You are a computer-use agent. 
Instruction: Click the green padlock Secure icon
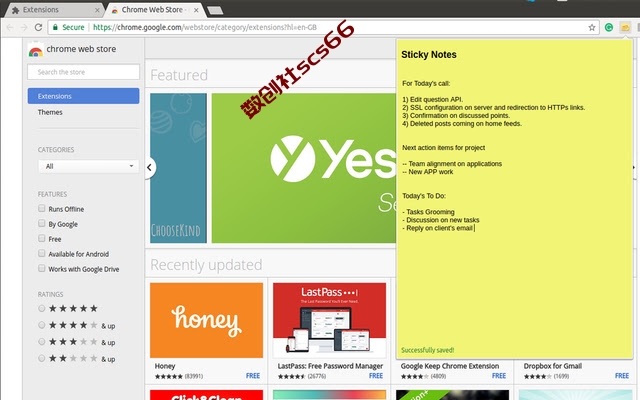pyautogui.click(x=55, y=27)
